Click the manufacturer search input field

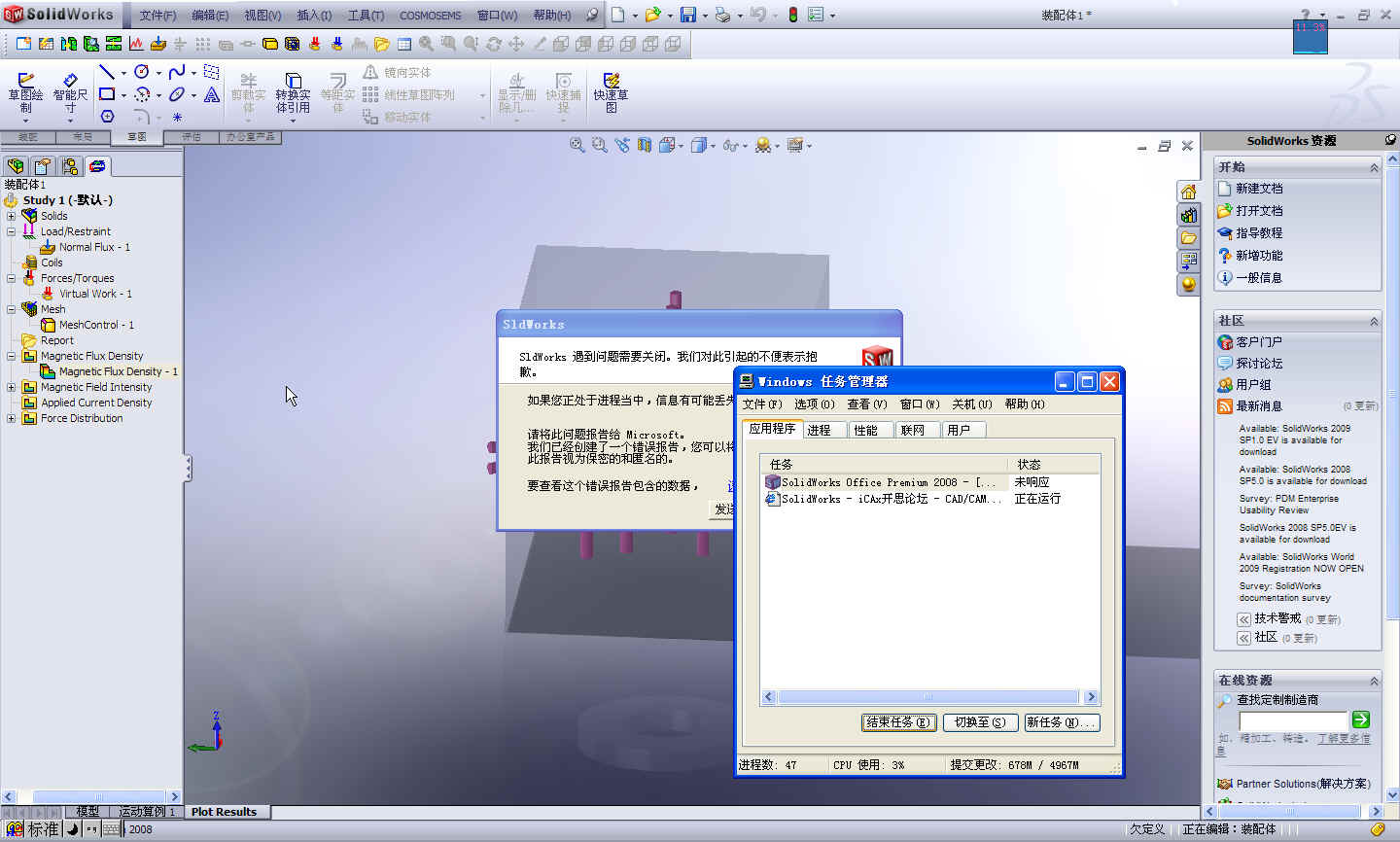(x=1293, y=720)
